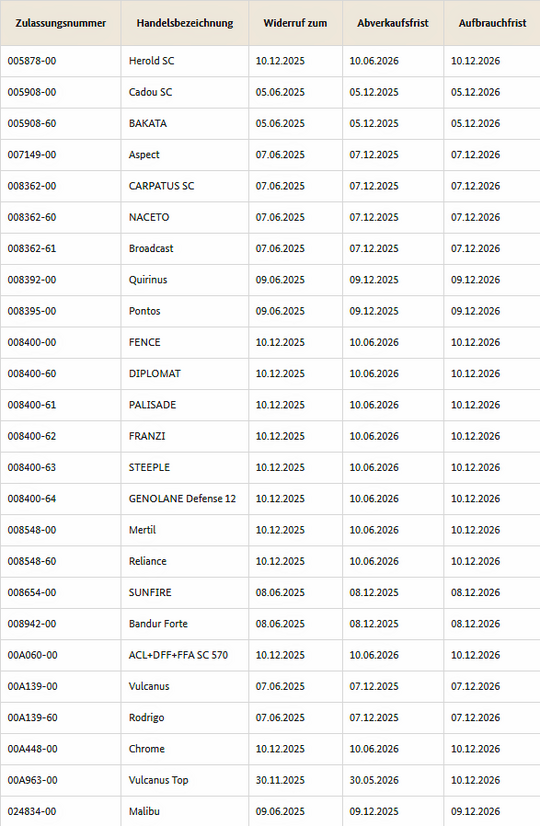Click the Quirinus product name
The image size is (540, 826).
click(x=148, y=280)
